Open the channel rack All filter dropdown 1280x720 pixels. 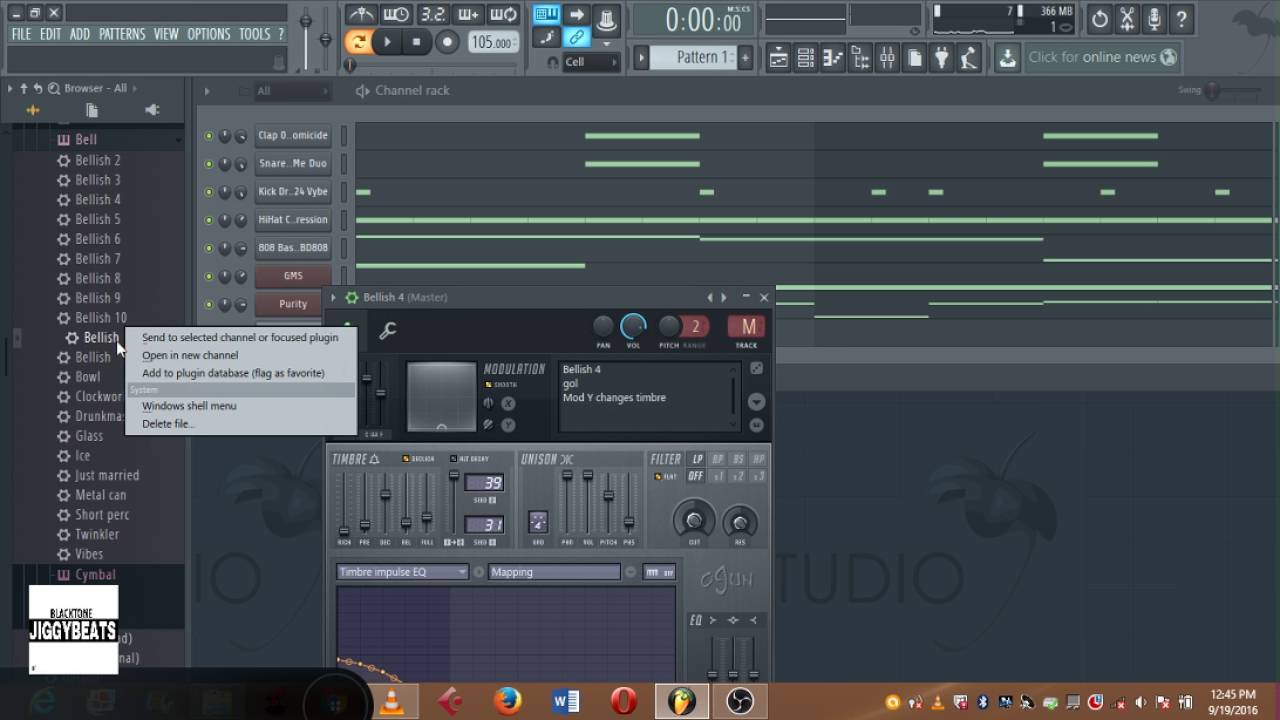(291, 91)
